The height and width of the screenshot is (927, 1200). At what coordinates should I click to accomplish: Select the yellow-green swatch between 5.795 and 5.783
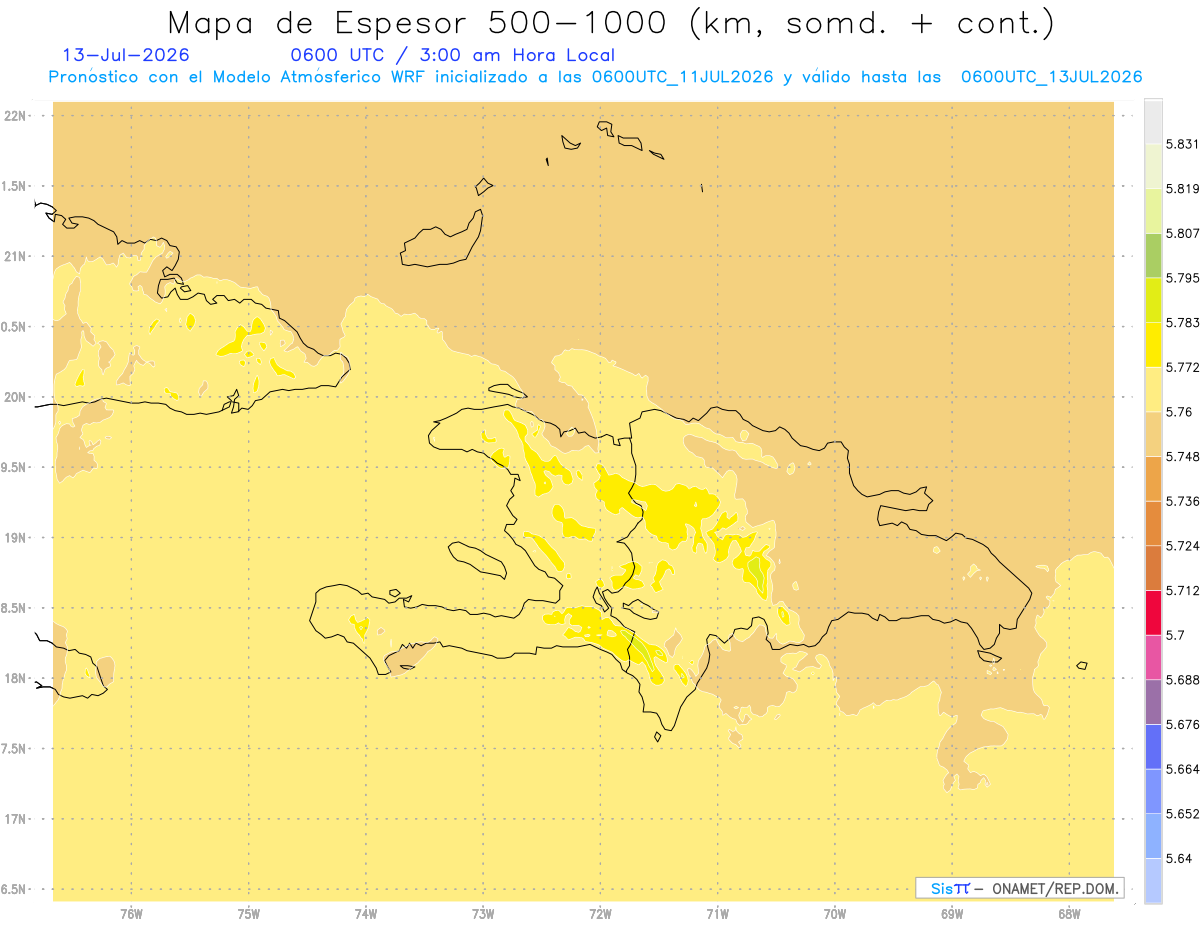click(1153, 300)
